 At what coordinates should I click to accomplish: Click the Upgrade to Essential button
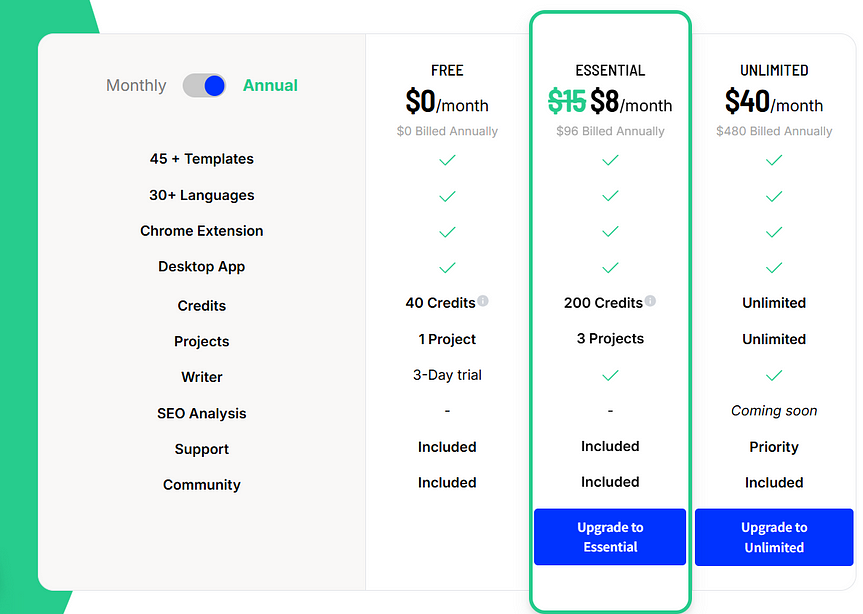[610, 537]
